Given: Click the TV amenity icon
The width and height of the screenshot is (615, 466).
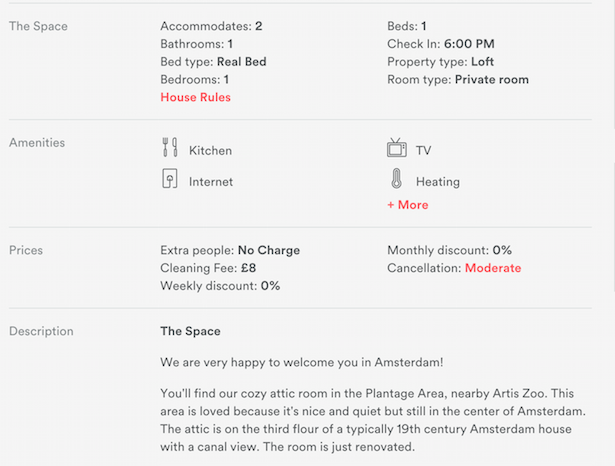Looking at the screenshot, I should pos(397,148).
